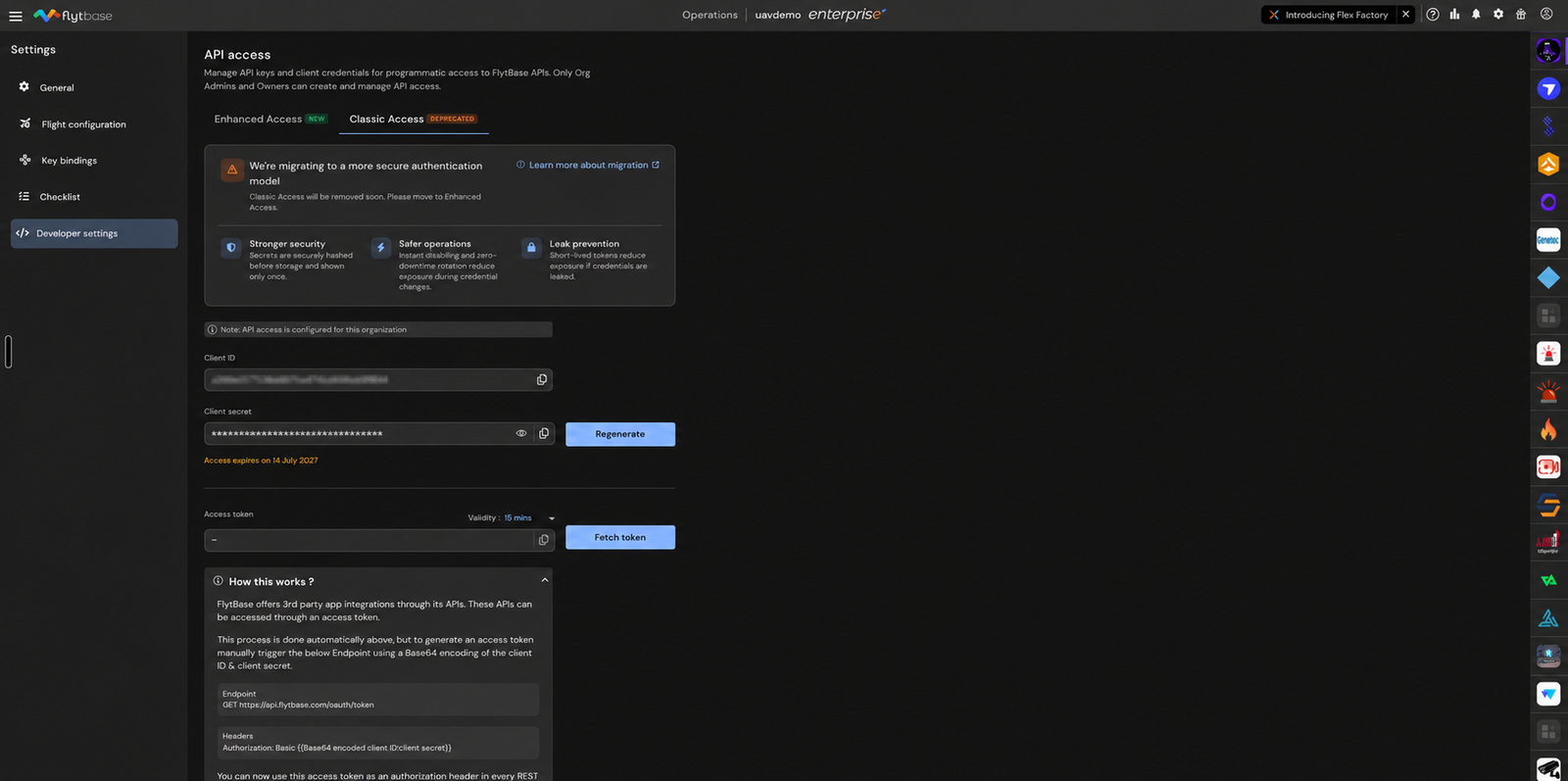Open the blue-orange S logo app

pyautogui.click(x=1548, y=505)
